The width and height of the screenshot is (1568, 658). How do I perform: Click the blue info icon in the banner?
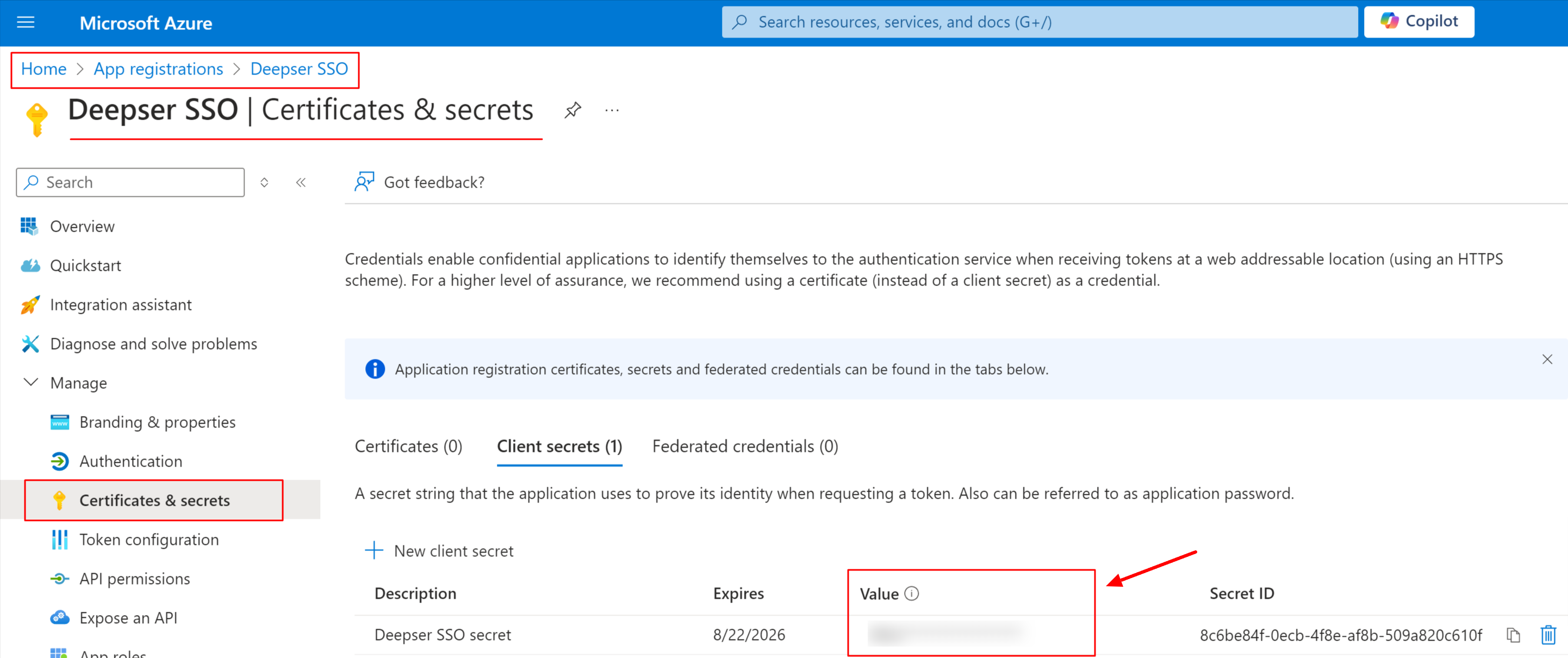[375, 369]
